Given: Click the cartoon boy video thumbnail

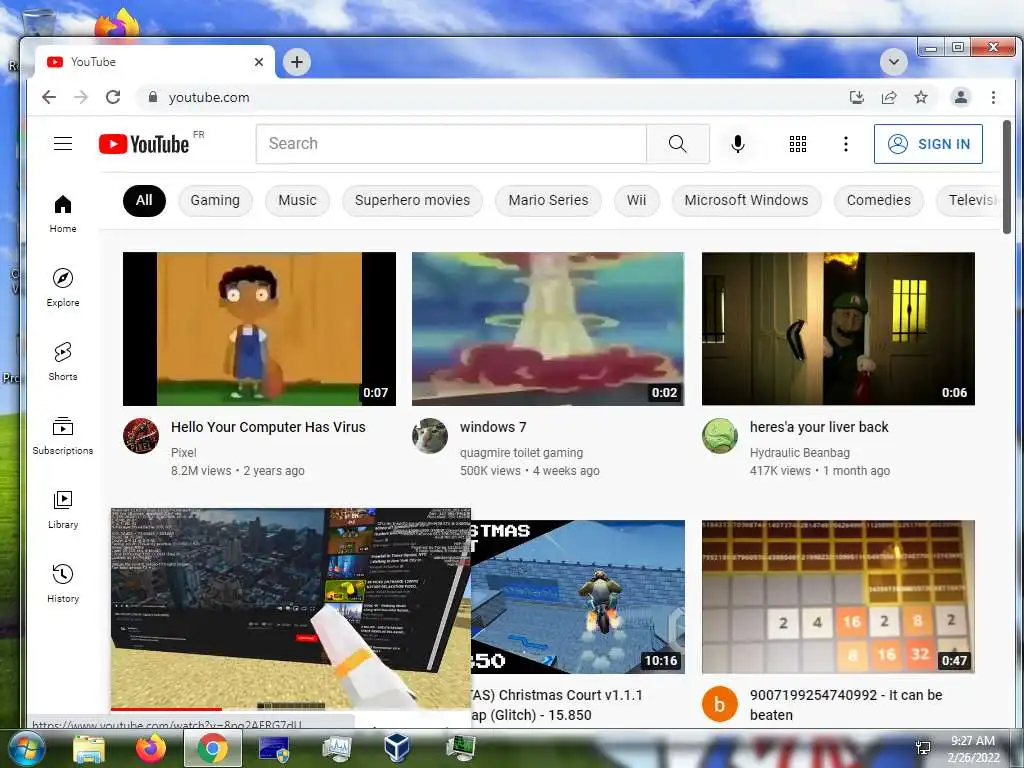Looking at the screenshot, I should [x=259, y=328].
